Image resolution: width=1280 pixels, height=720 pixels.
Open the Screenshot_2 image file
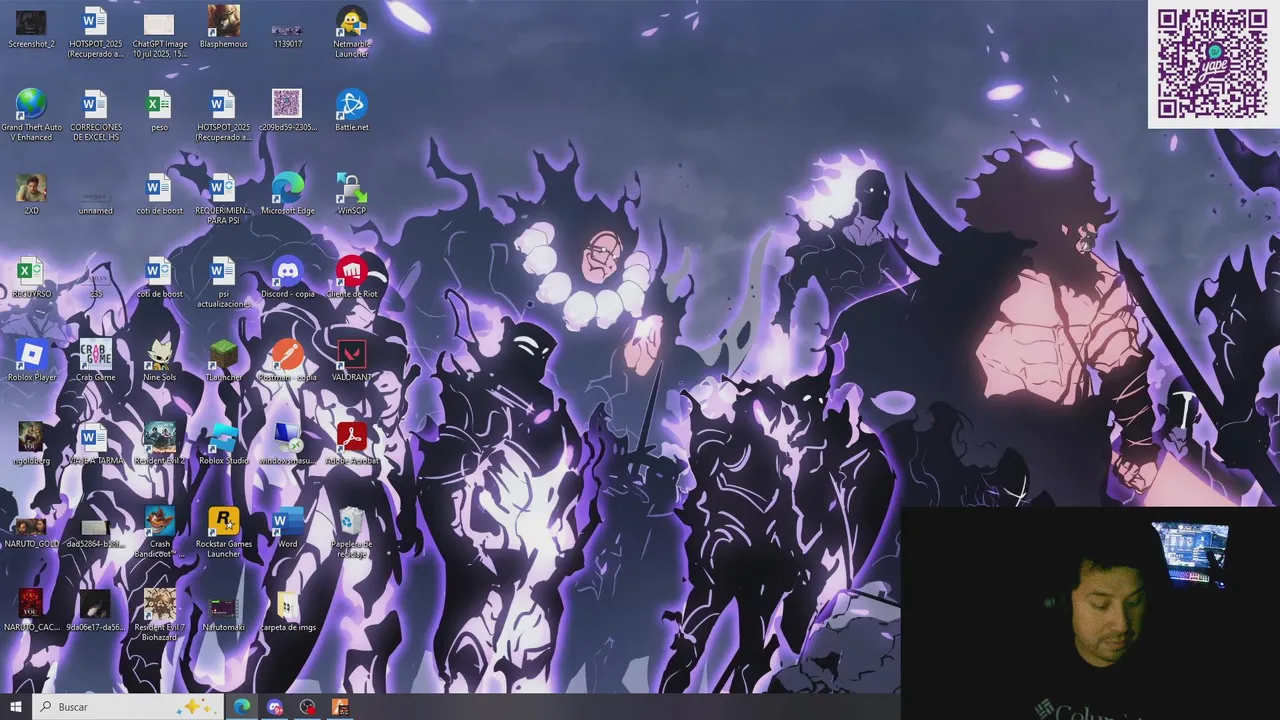(31, 28)
